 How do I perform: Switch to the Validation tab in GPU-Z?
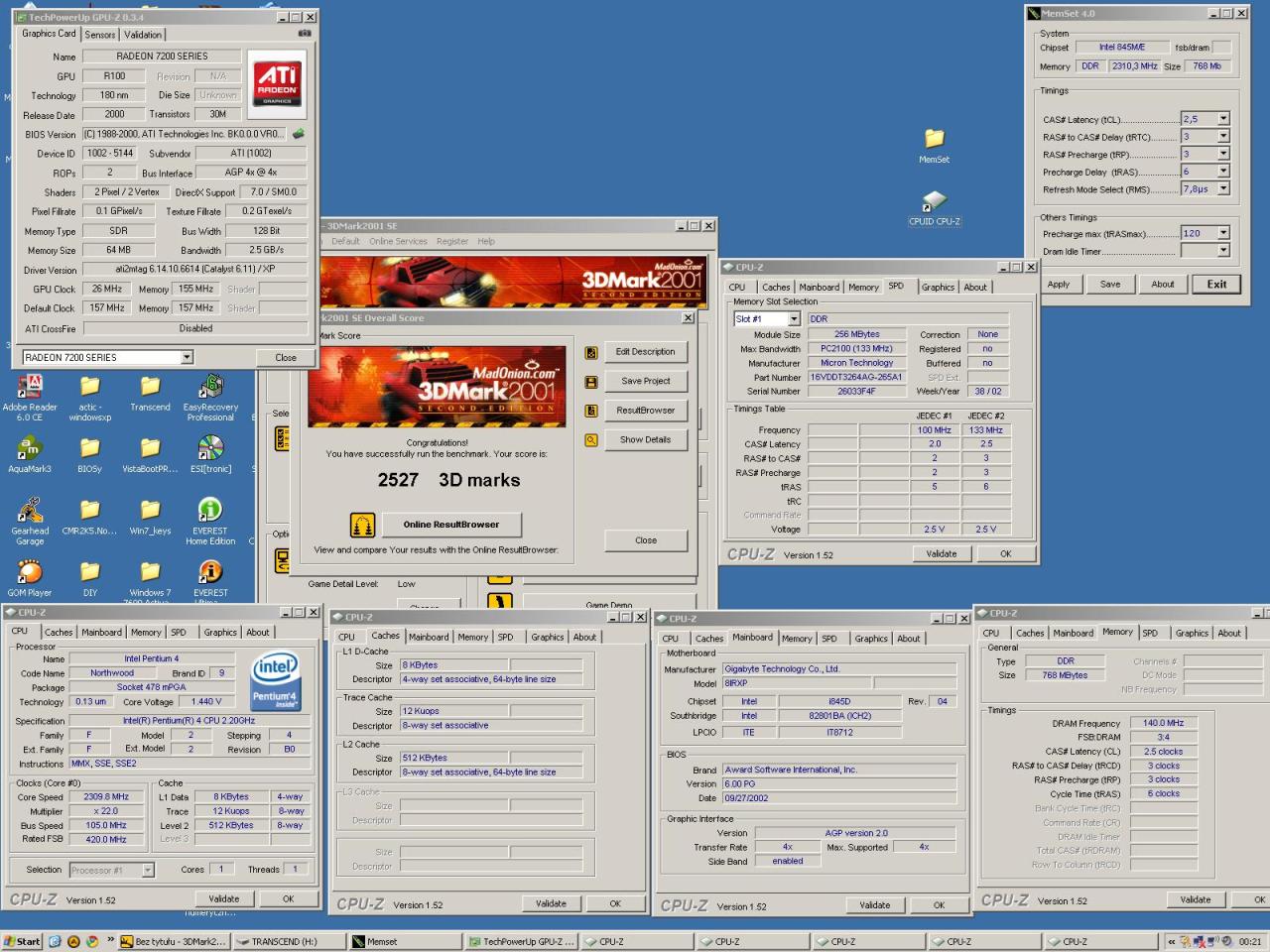(143, 35)
